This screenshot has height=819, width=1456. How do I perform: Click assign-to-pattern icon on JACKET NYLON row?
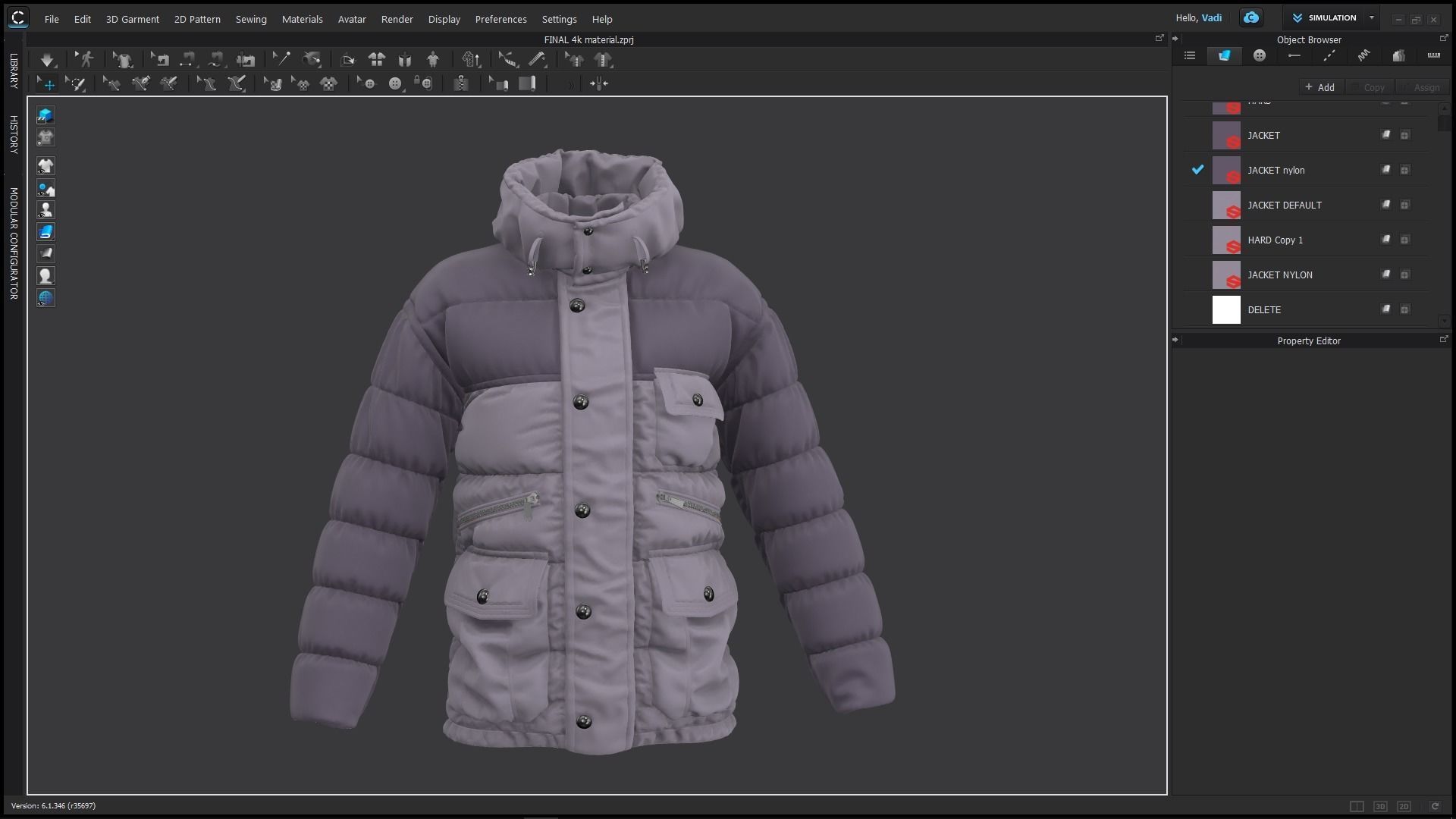click(1386, 275)
